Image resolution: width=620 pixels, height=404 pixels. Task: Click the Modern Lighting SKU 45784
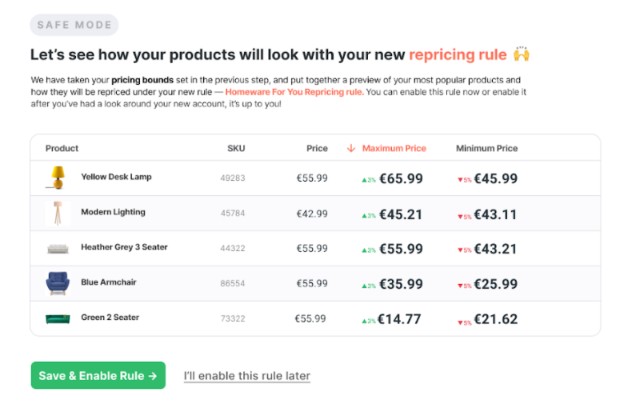click(232, 213)
